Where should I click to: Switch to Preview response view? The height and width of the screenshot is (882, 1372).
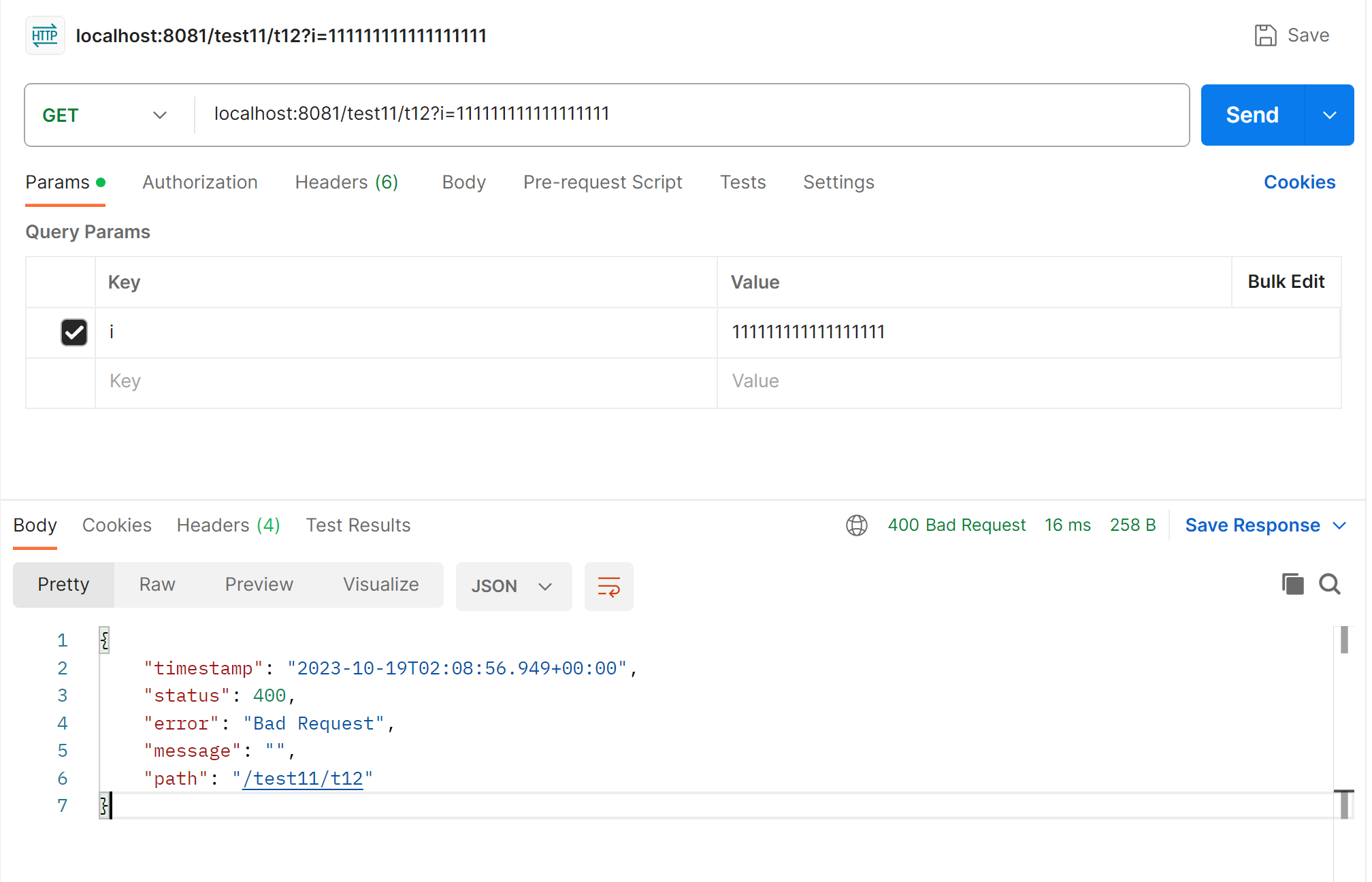click(x=259, y=585)
